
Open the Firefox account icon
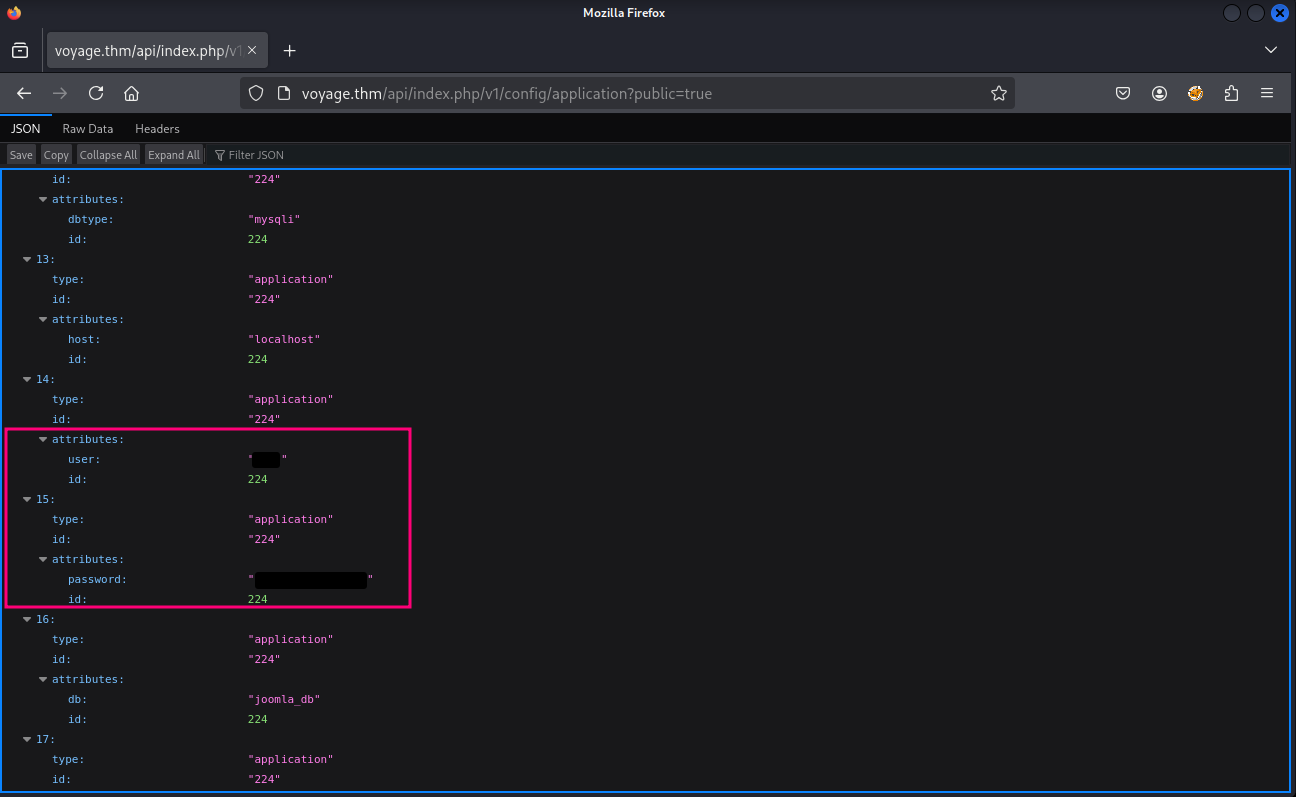pos(1159,93)
